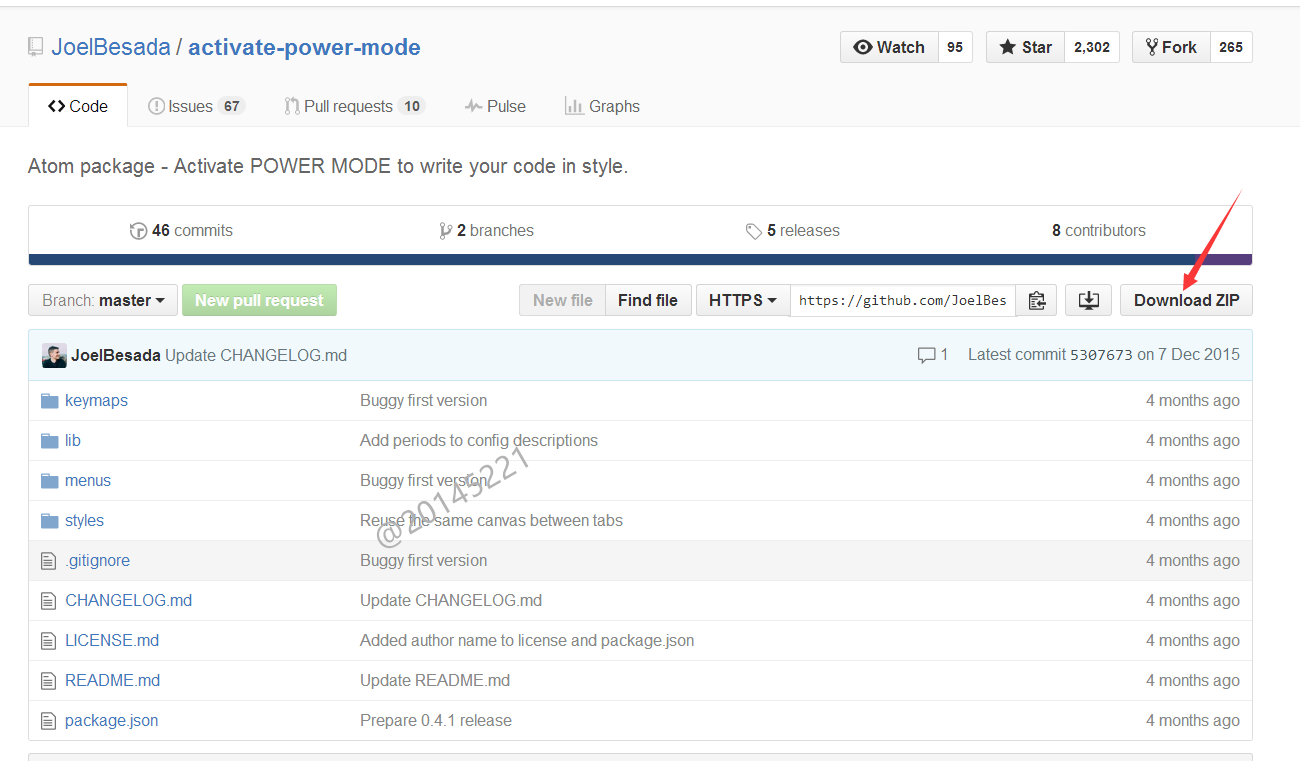Open the LICENSE.md file link
Image resolution: width=1300 pixels, height=761 pixels.
(112, 640)
